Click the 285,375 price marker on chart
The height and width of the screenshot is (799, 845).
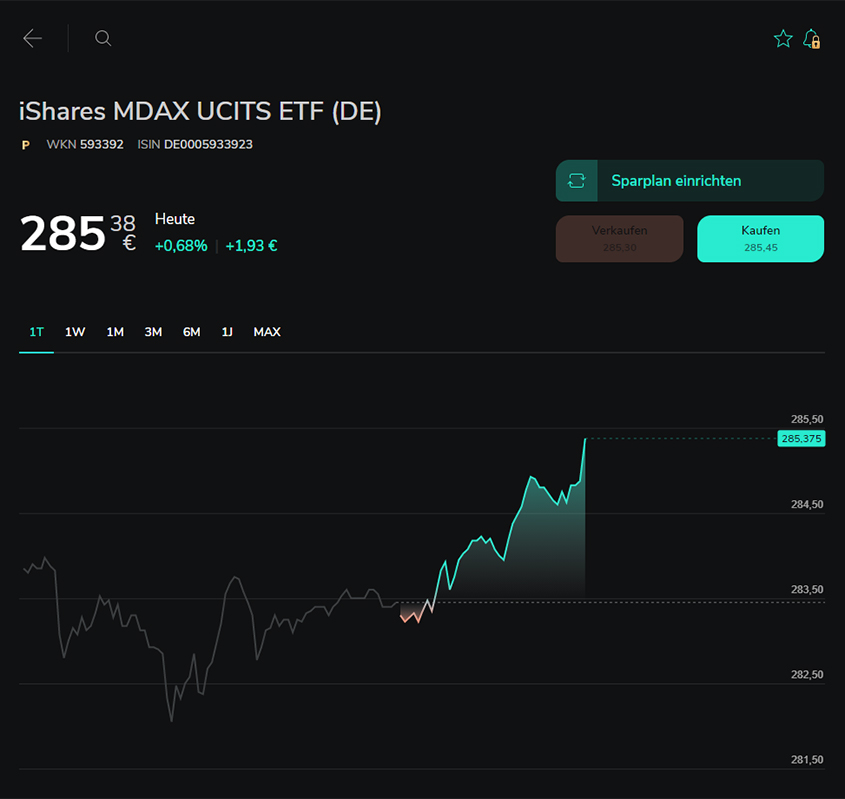click(x=801, y=439)
